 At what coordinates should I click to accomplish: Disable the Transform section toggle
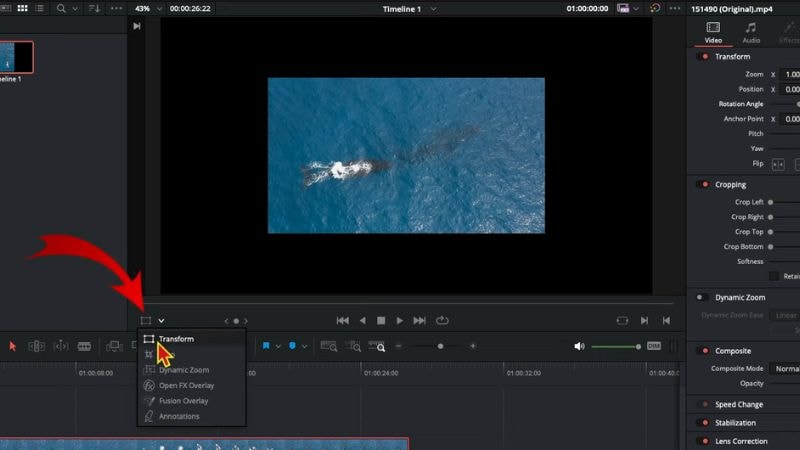[703, 57]
